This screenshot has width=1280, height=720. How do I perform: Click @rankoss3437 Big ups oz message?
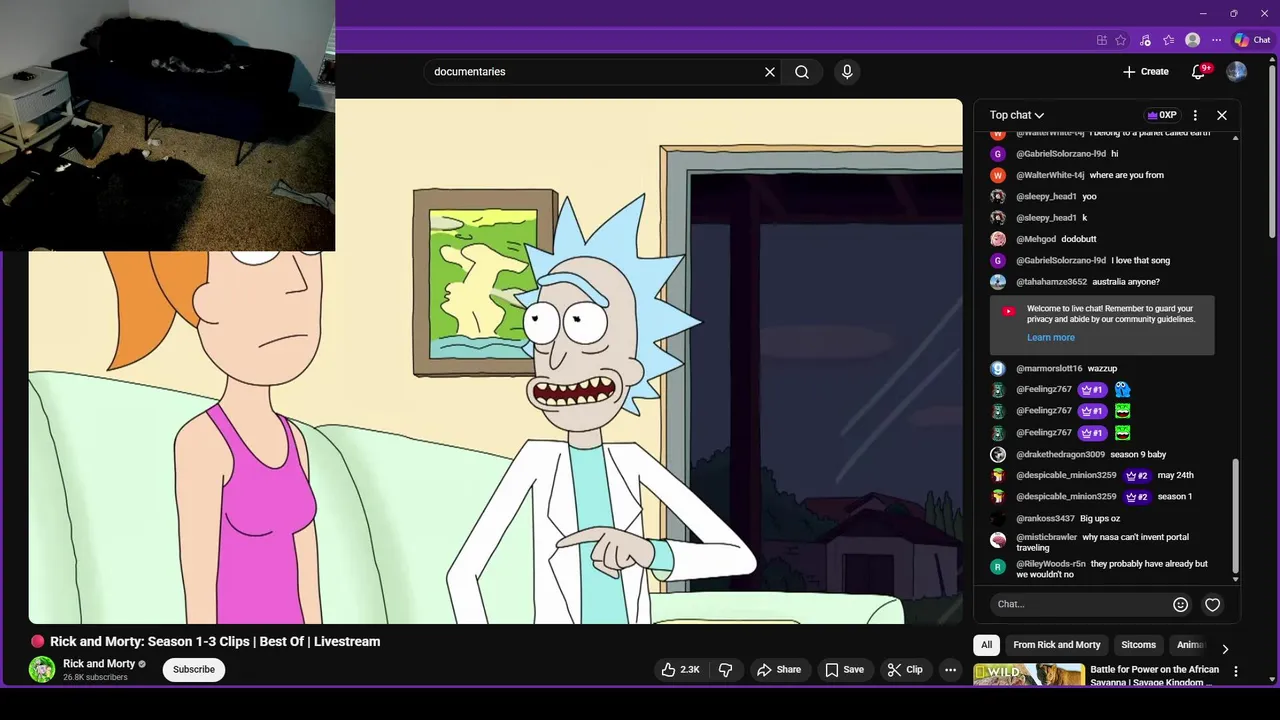click(1102, 519)
